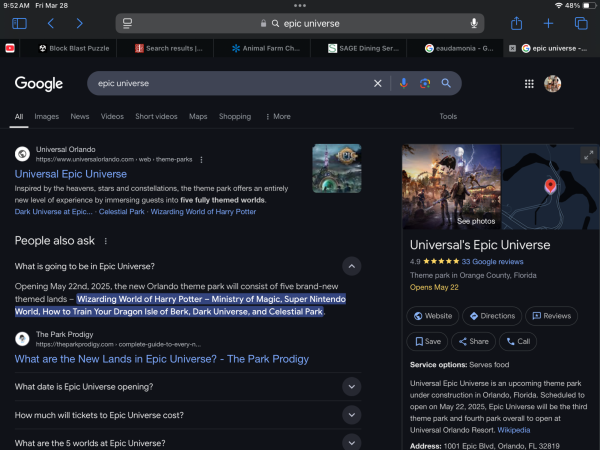Open Epic Universe result thumbnail image

click(x=337, y=168)
